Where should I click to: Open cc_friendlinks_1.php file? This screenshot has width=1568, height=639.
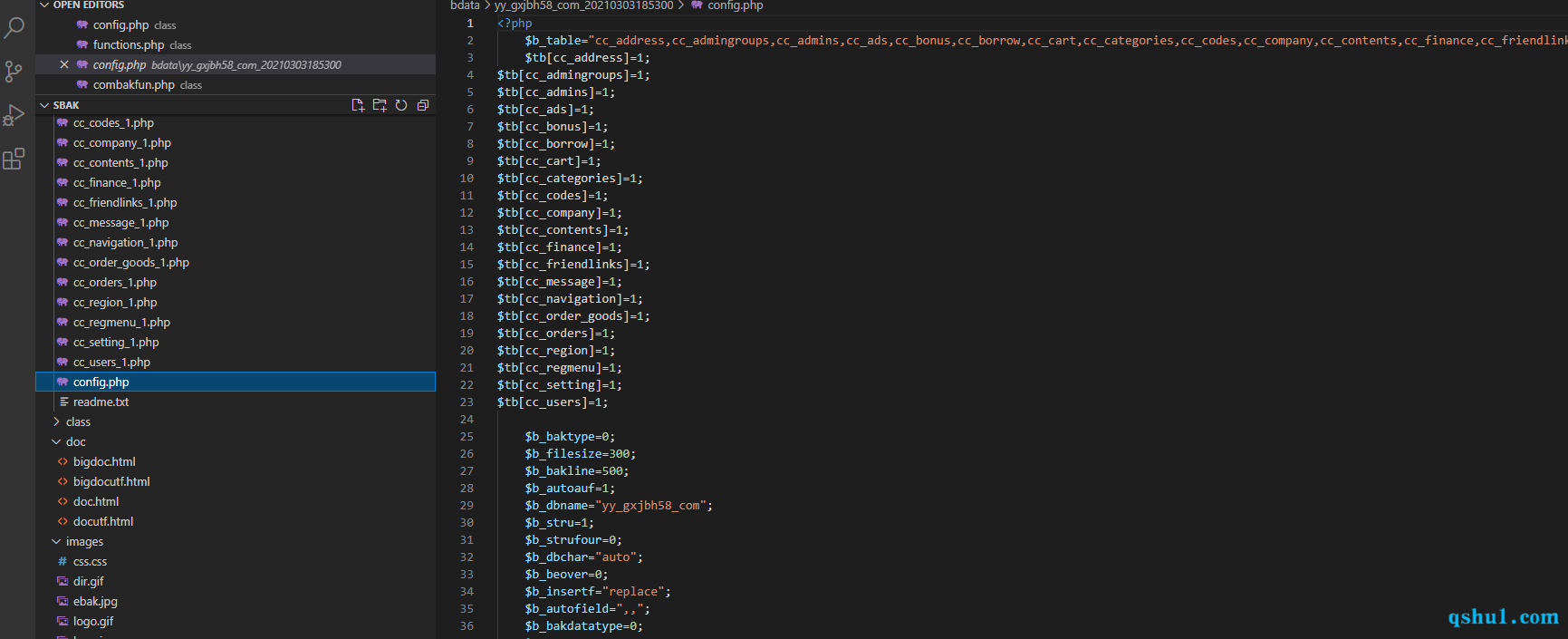[236, 202]
